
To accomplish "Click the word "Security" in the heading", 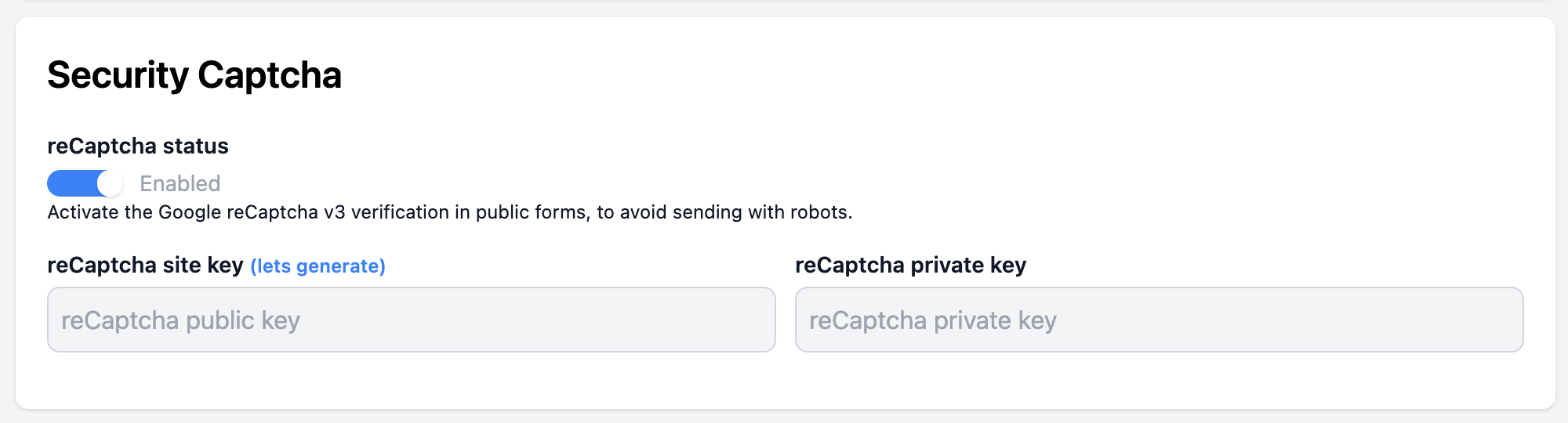I will point(118,75).
